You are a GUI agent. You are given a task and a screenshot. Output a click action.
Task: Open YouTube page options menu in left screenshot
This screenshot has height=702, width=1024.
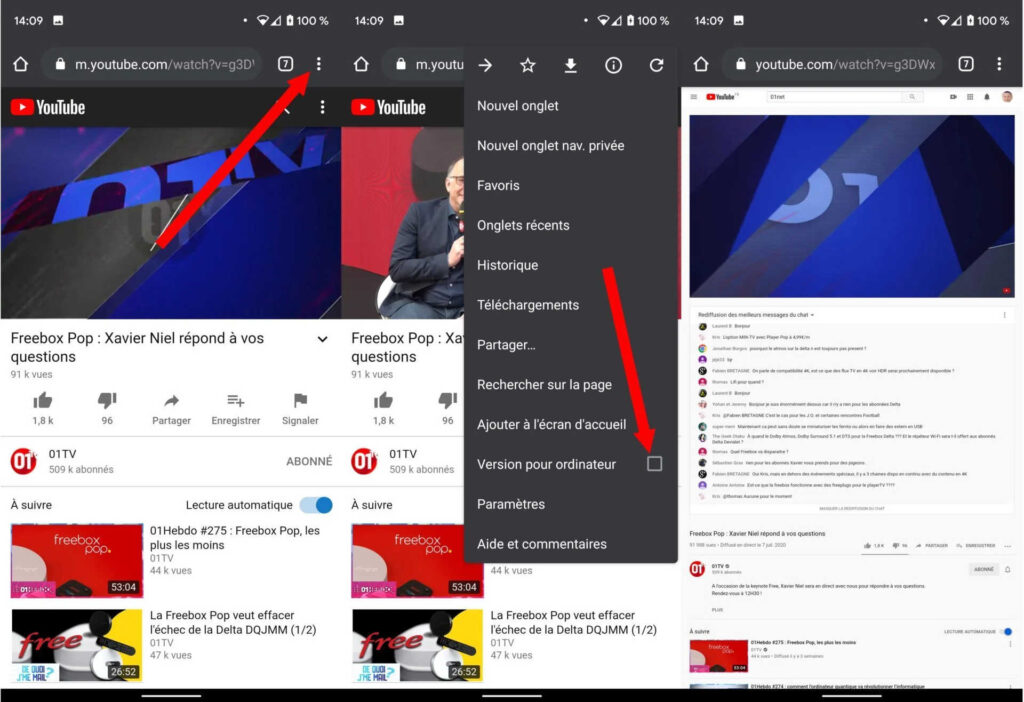322,107
